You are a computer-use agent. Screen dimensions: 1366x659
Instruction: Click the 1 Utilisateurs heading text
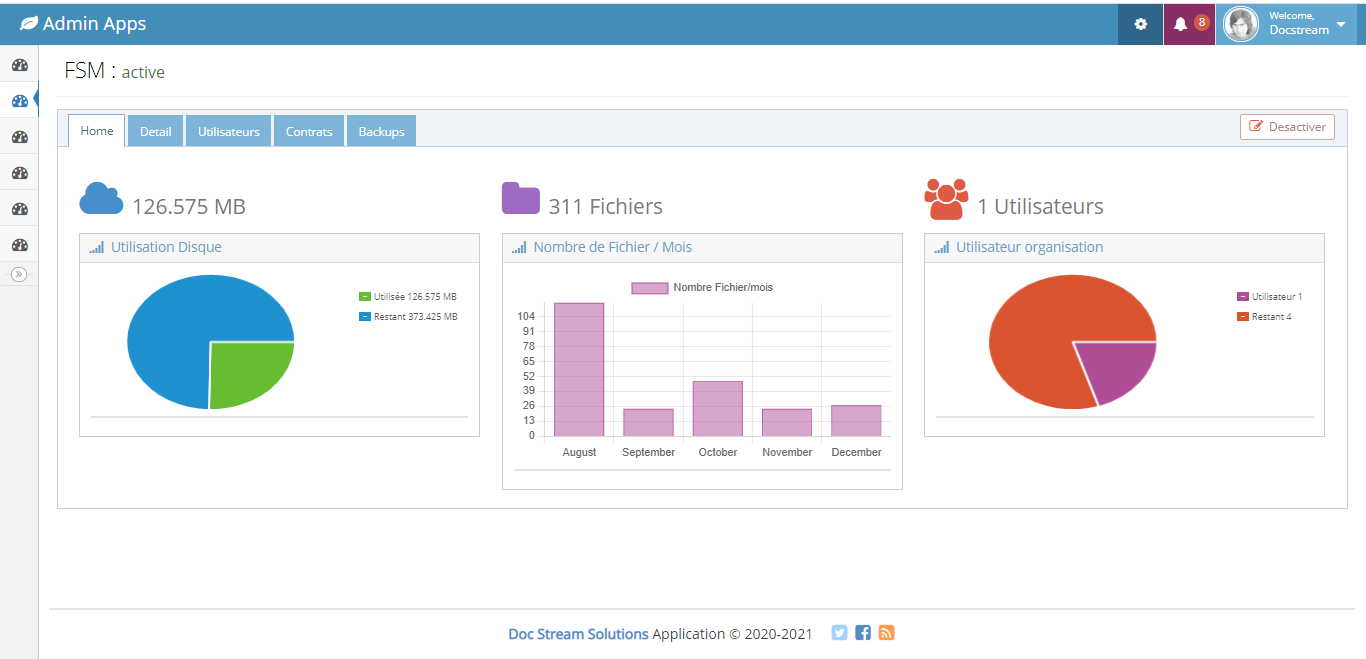[1040, 207]
